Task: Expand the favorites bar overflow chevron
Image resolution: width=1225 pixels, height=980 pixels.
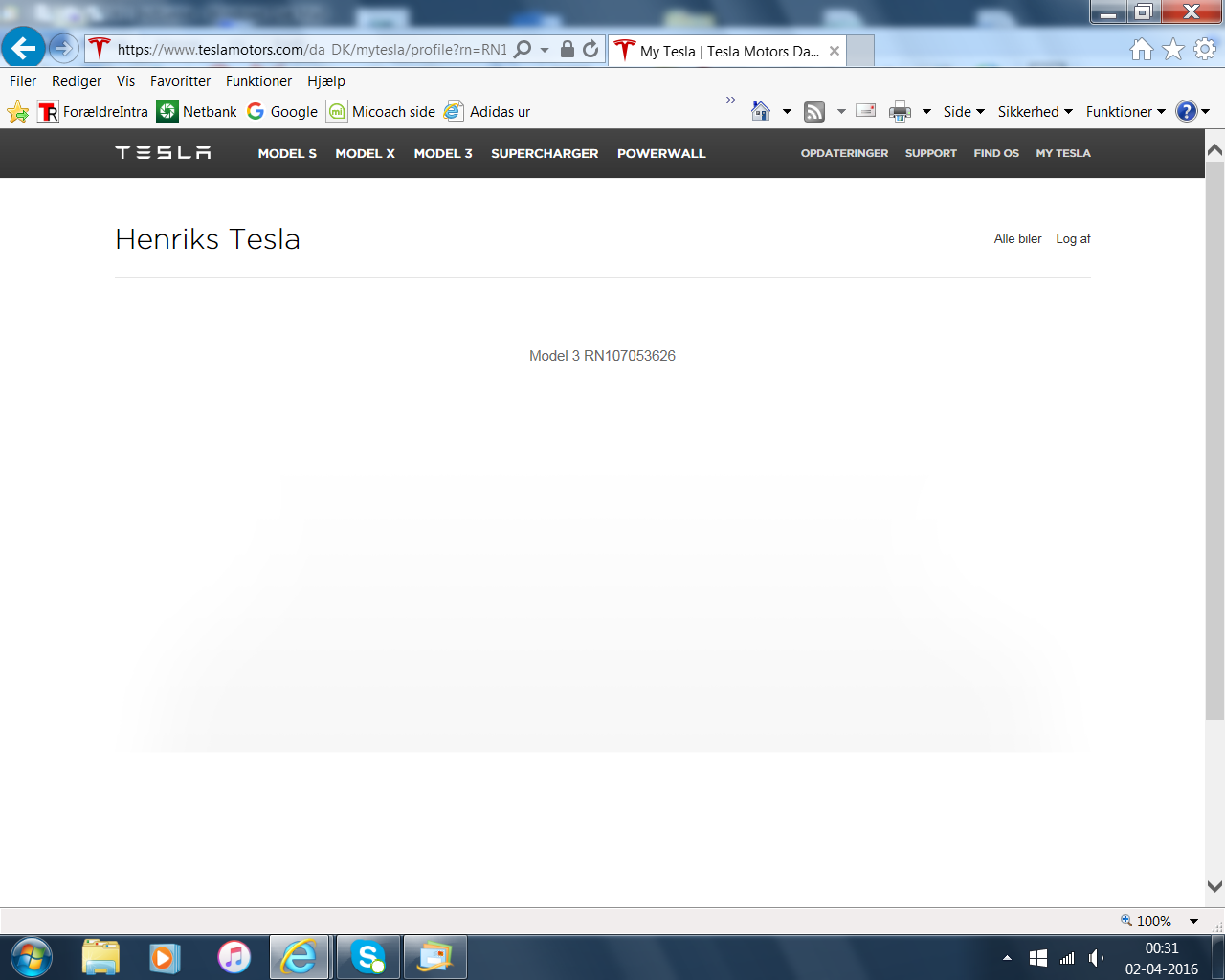Action: [x=731, y=100]
